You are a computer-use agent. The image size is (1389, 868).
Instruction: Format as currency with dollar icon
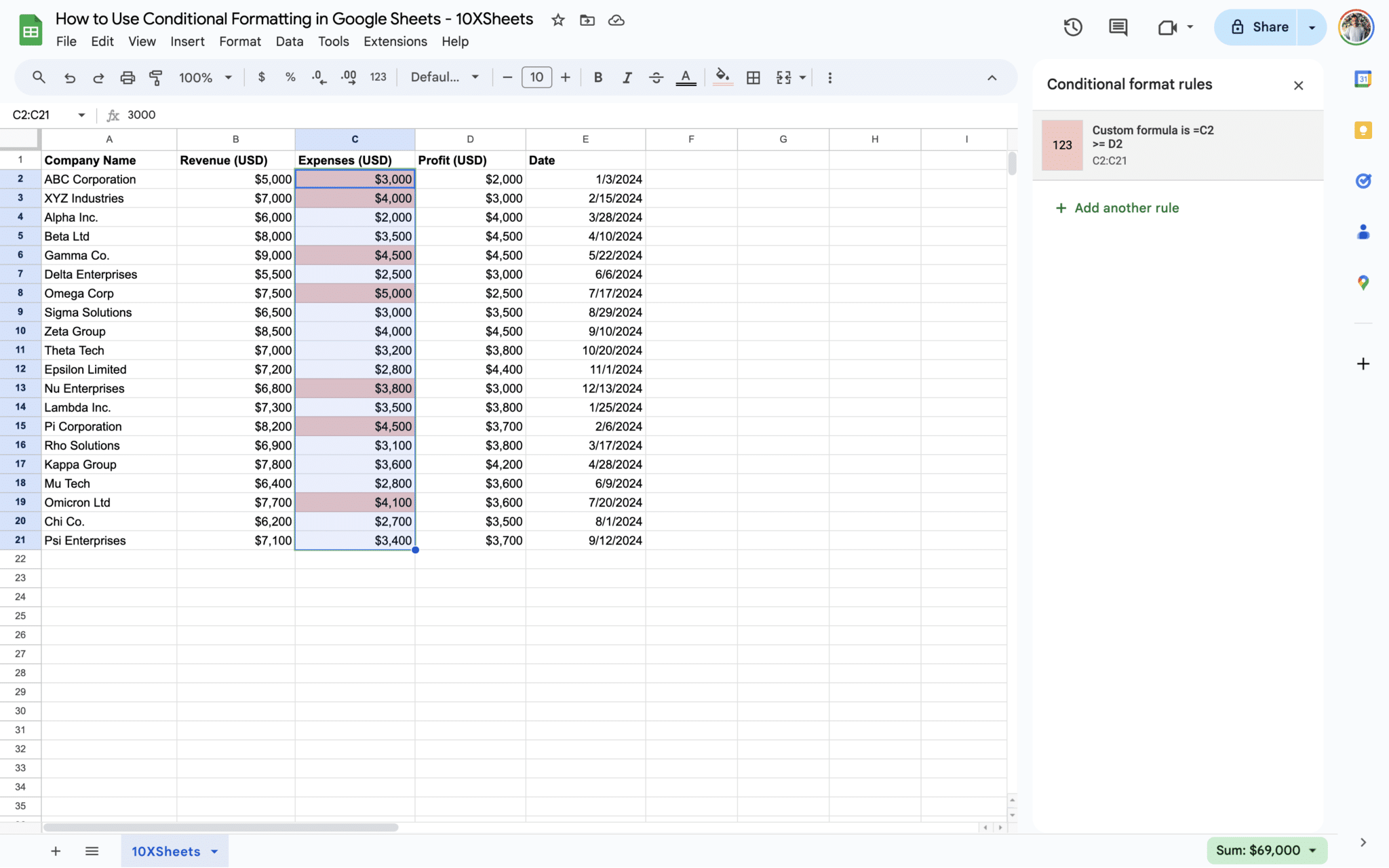pyautogui.click(x=262, y=77)
